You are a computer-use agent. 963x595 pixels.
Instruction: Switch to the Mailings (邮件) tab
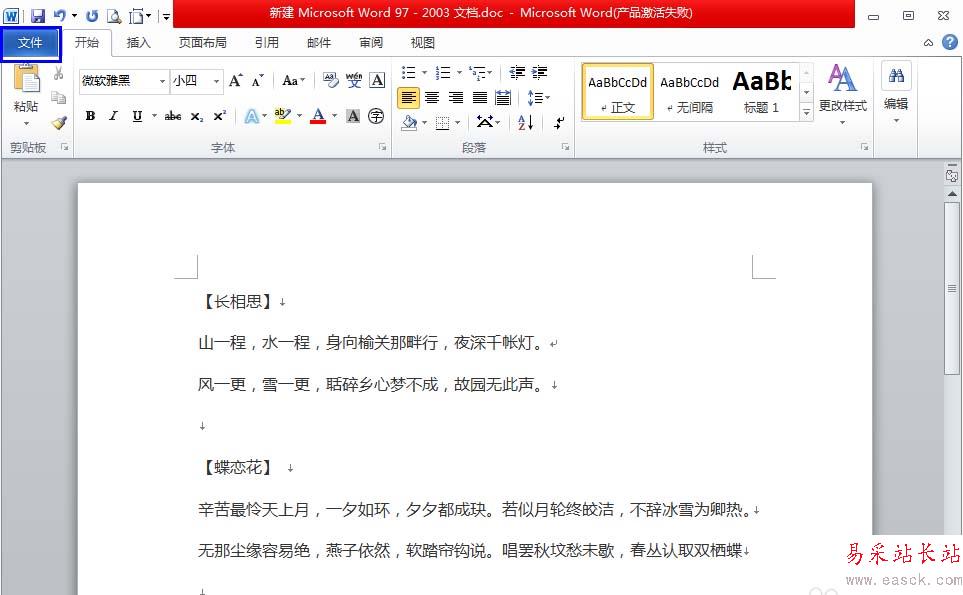click(319, 42)
